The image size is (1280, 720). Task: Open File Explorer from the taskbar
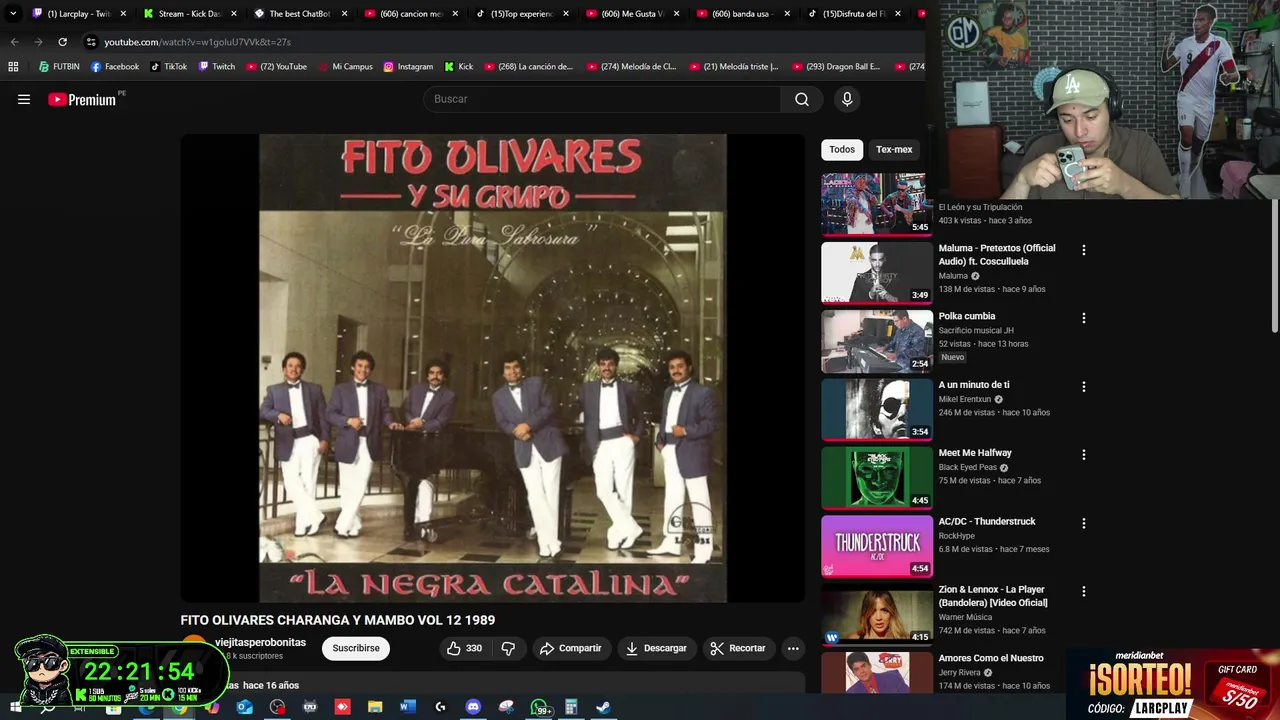pos(375,707)
